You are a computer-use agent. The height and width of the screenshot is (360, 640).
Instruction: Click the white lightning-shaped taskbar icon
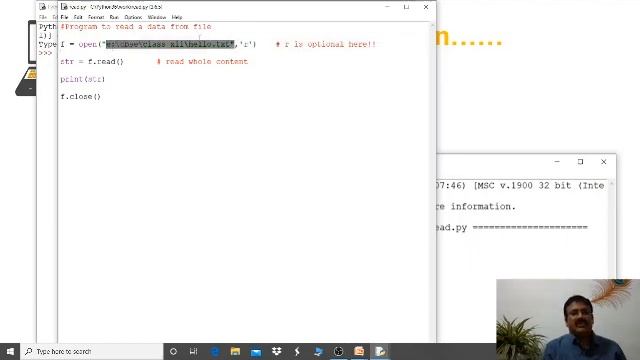pyautogui.click(x=297, y=351)
